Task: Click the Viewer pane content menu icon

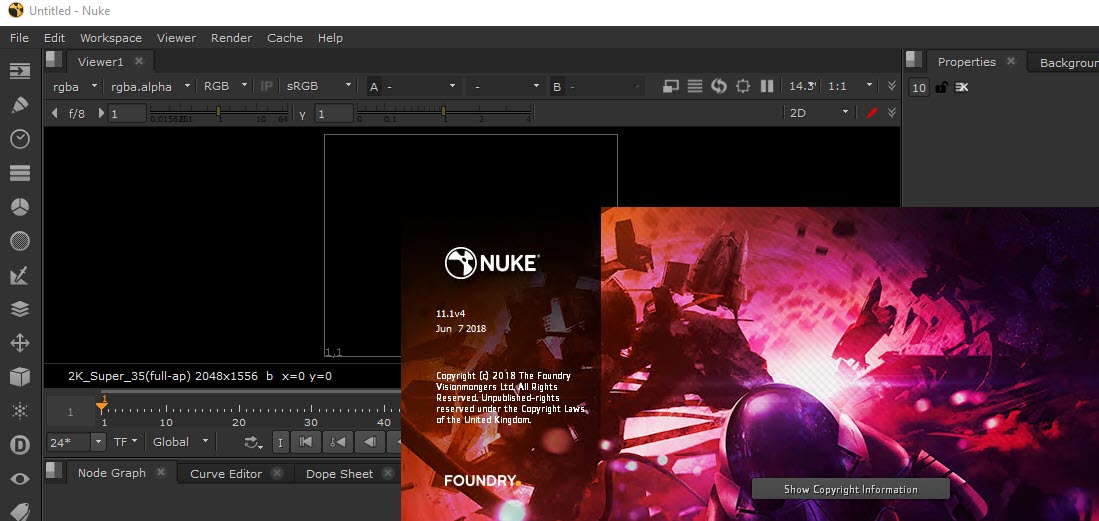Action: pyautogui.click(x=55, y=60)
